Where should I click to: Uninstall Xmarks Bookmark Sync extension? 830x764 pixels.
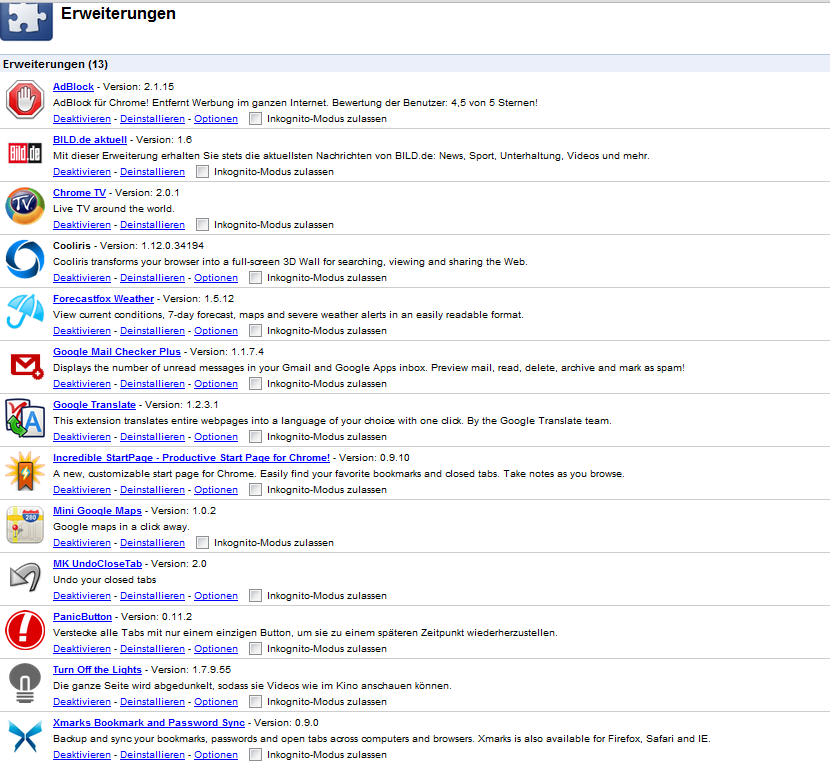[152, 754]
